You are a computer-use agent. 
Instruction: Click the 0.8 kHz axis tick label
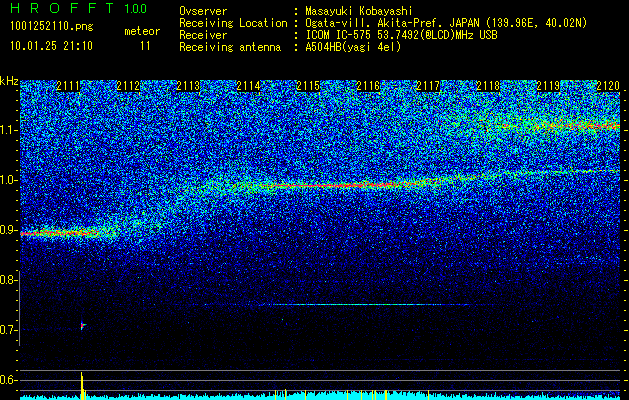click(x=8, y=280)
